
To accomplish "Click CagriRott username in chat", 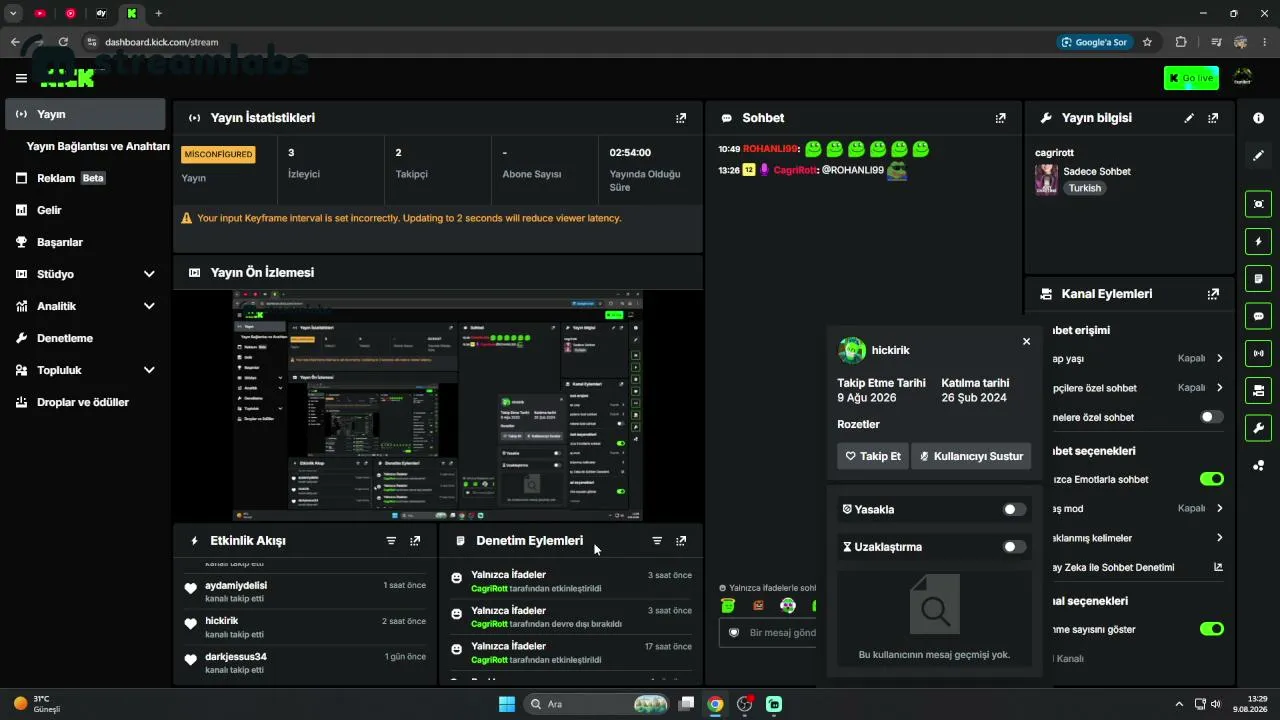I will (795, 170).
